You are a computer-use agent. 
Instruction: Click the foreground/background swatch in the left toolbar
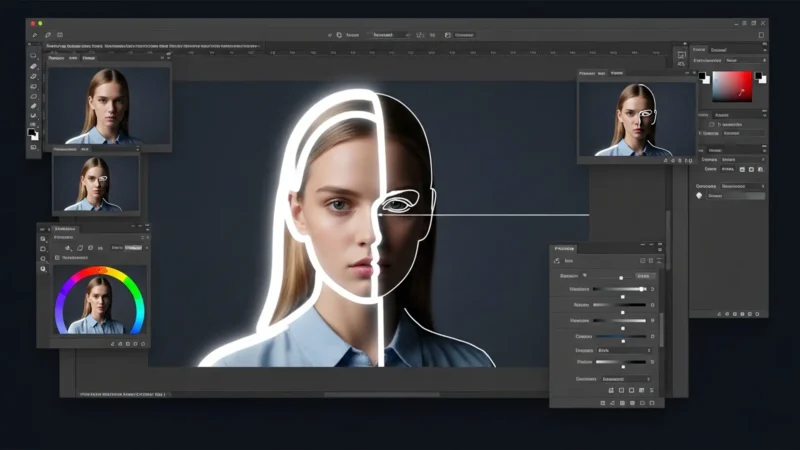pyautogui.click(x=33, y=134)
